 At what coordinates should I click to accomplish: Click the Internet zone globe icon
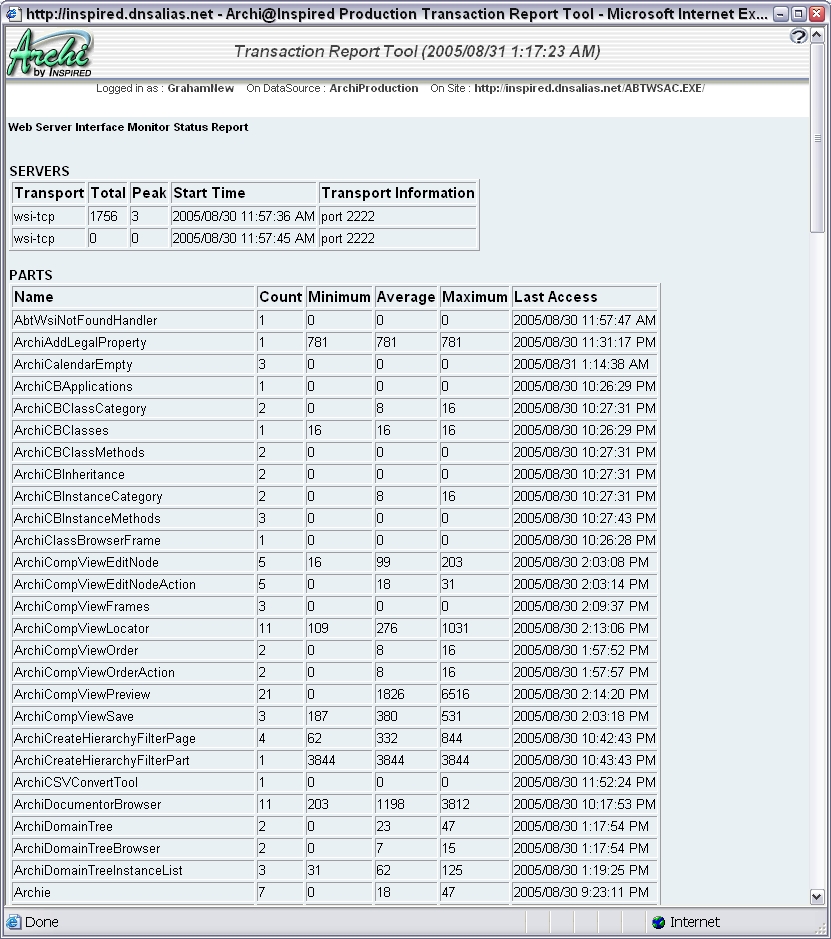[x=658, y=922]
